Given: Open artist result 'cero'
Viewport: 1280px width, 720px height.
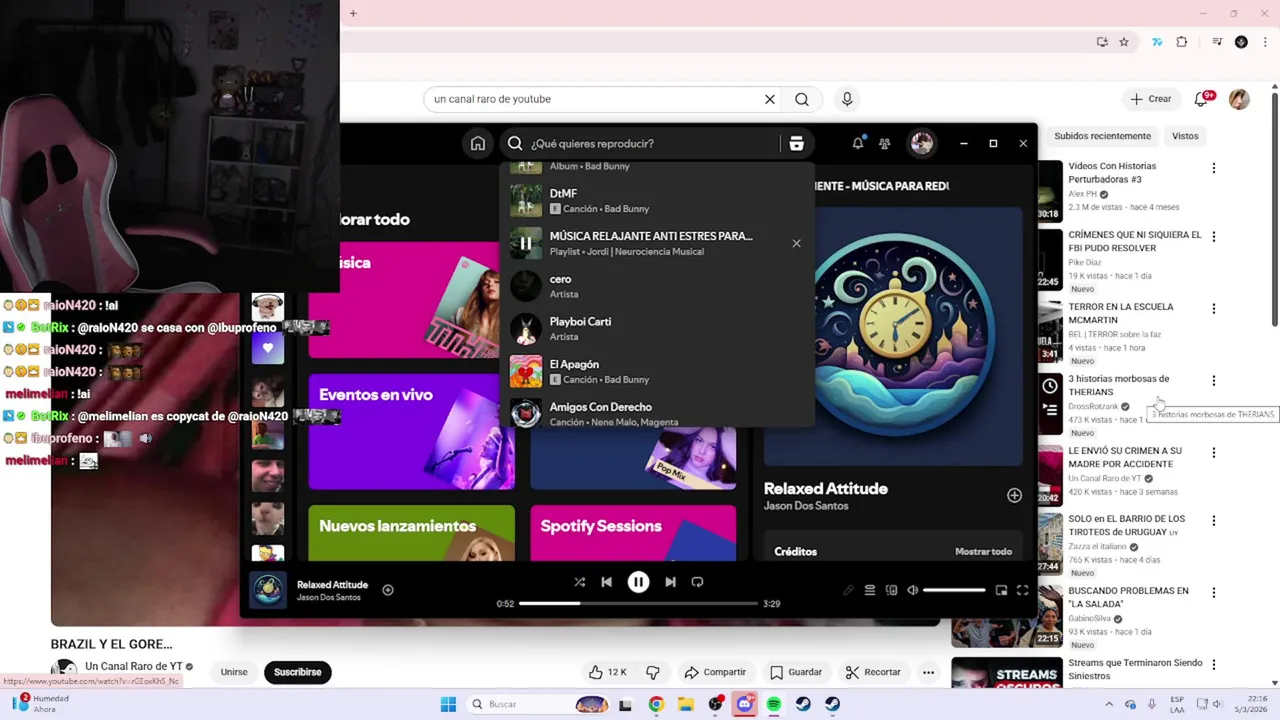Looking at the screenshot, I should coord(657,286).
